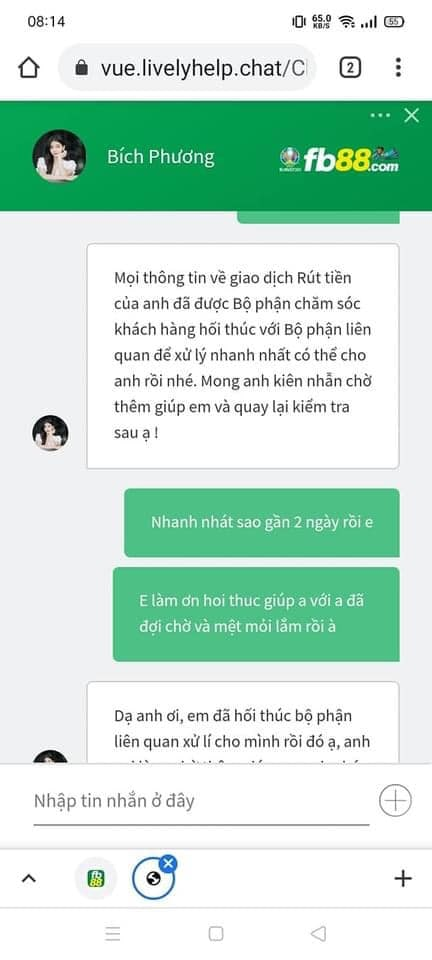Focus the 'Nhập tin nhắn ở đây' field

[201, 801]
